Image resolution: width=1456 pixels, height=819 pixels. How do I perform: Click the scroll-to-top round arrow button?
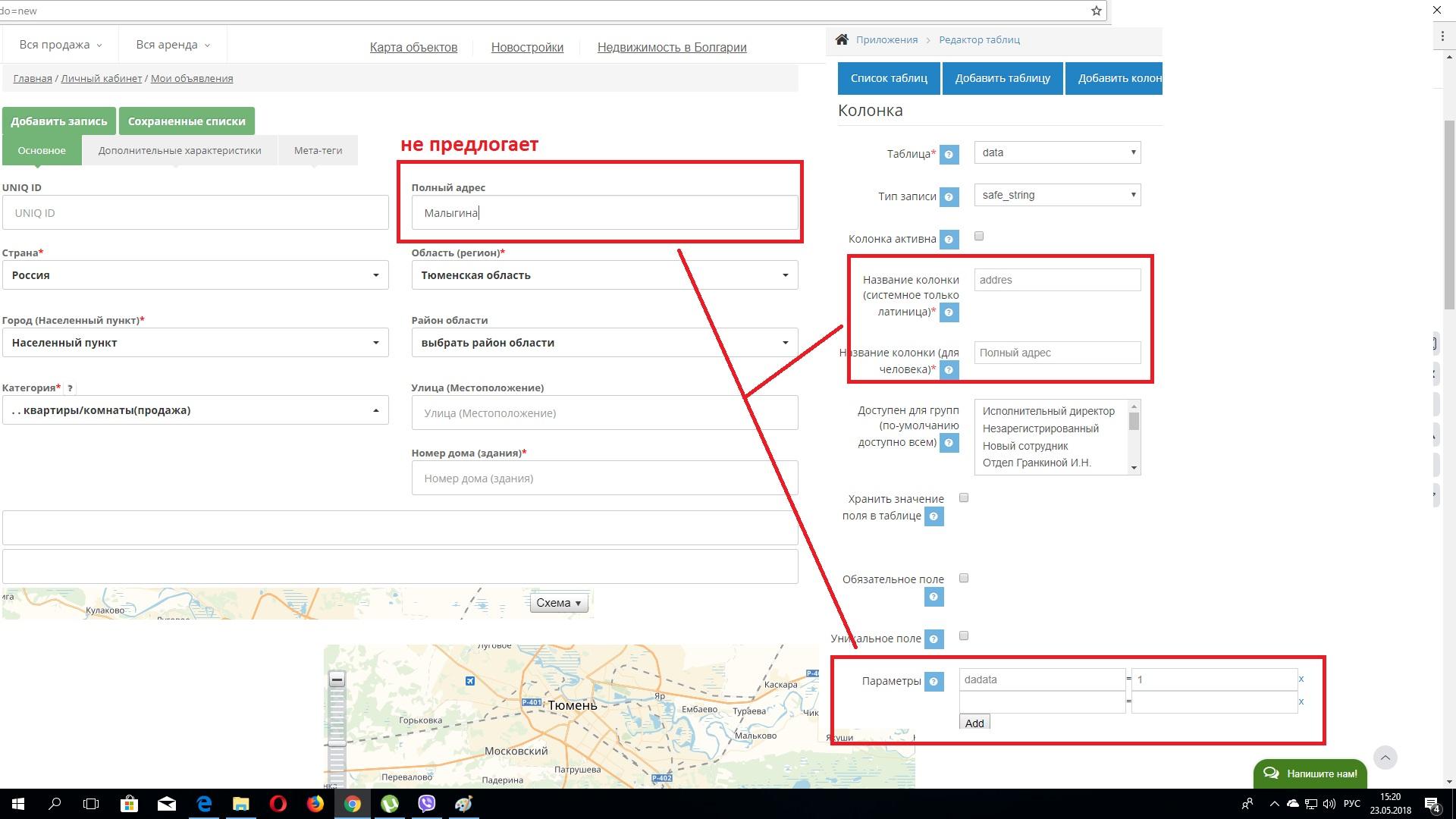click(1385, 758)
